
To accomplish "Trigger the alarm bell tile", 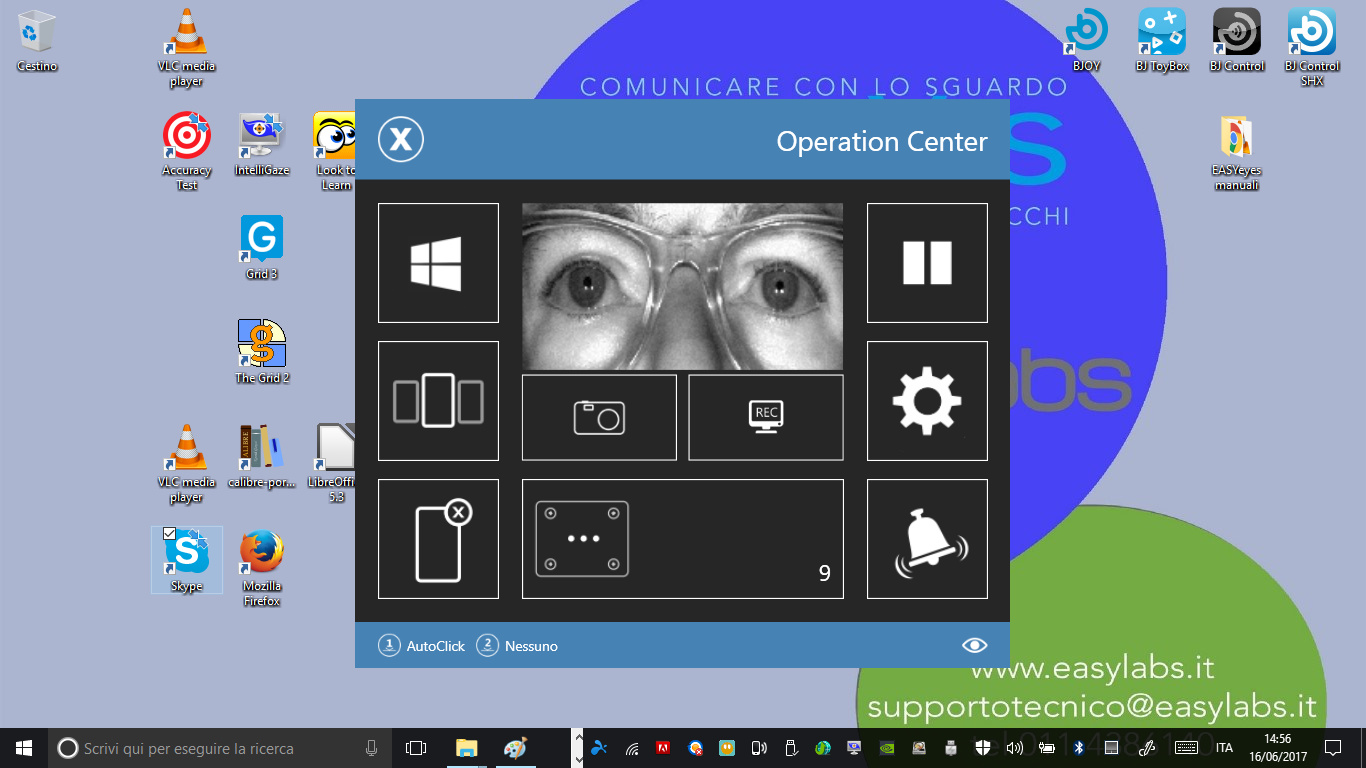I will (x=927, y=539).
